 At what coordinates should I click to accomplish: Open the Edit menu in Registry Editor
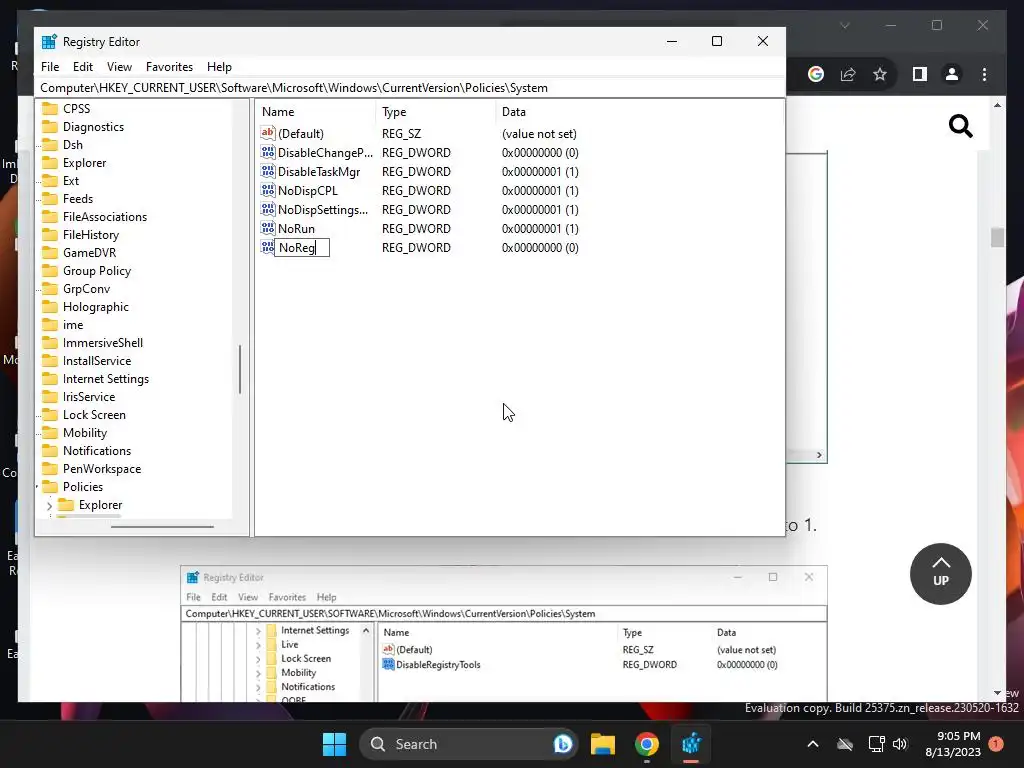[82, 67]
